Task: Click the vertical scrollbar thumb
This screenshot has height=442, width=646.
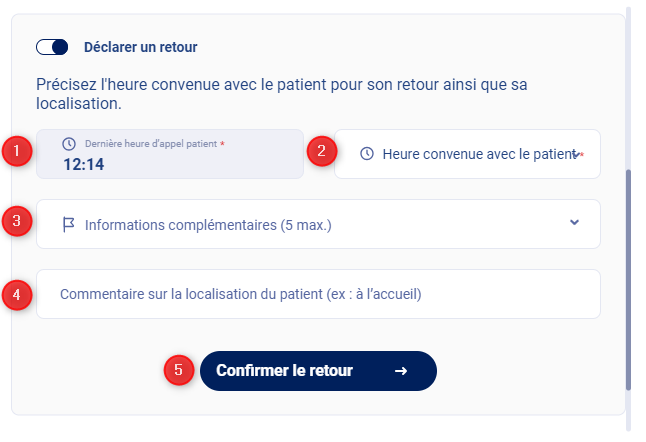Action: [628, 280]
